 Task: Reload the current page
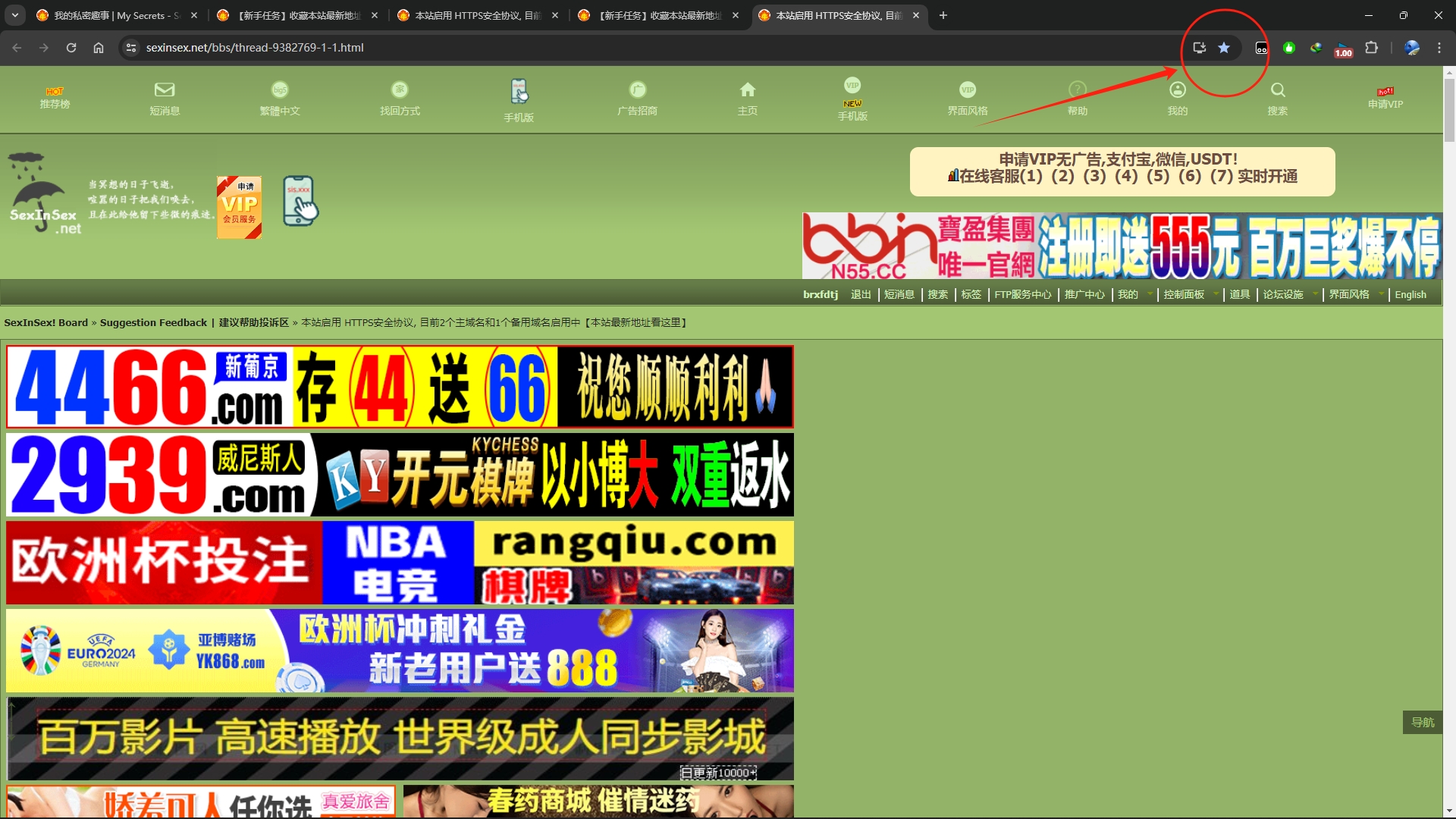click(x=71, y=48)
